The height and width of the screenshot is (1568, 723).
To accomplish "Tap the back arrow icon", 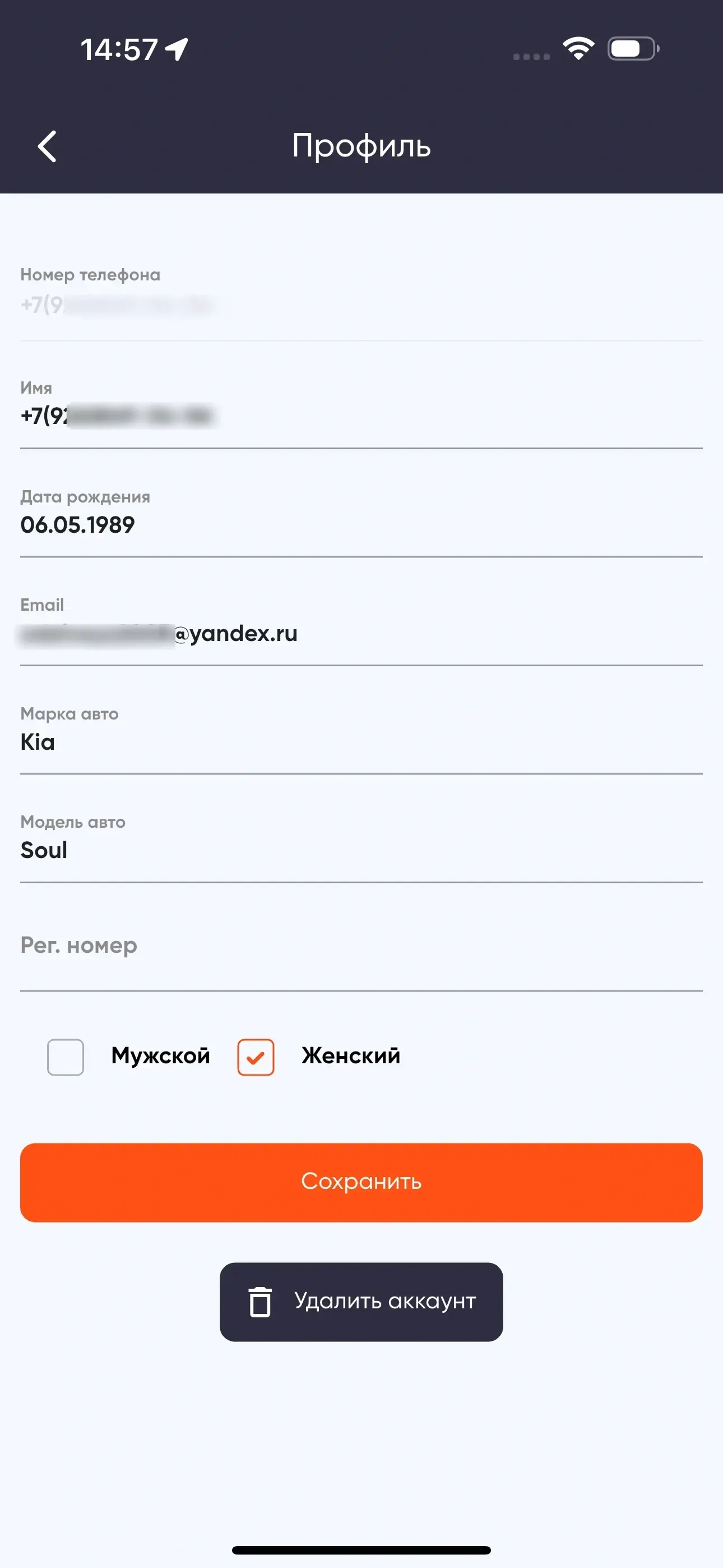I will click(47, 146).
